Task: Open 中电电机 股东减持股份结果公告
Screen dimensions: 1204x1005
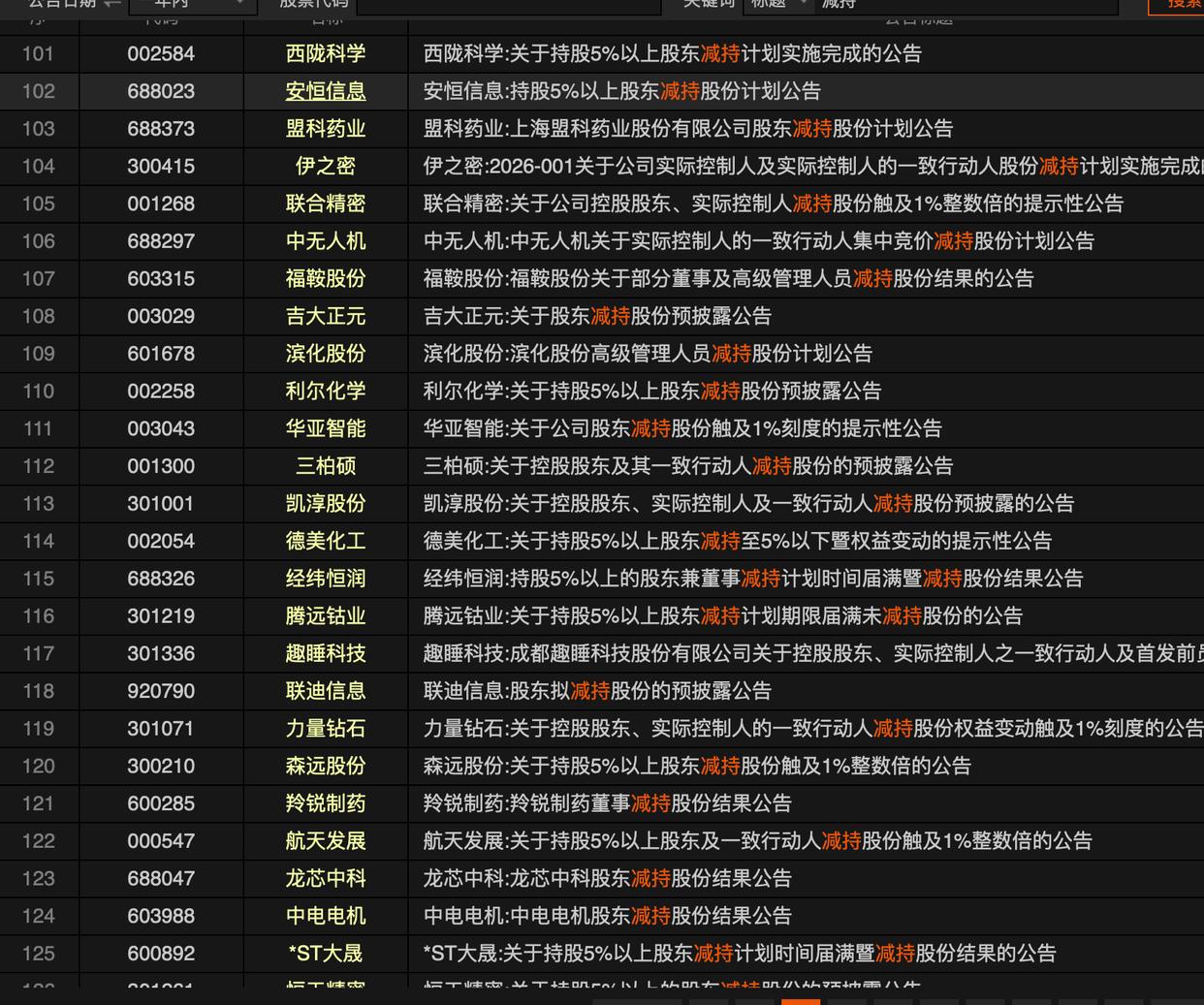Action: point(607,916)
